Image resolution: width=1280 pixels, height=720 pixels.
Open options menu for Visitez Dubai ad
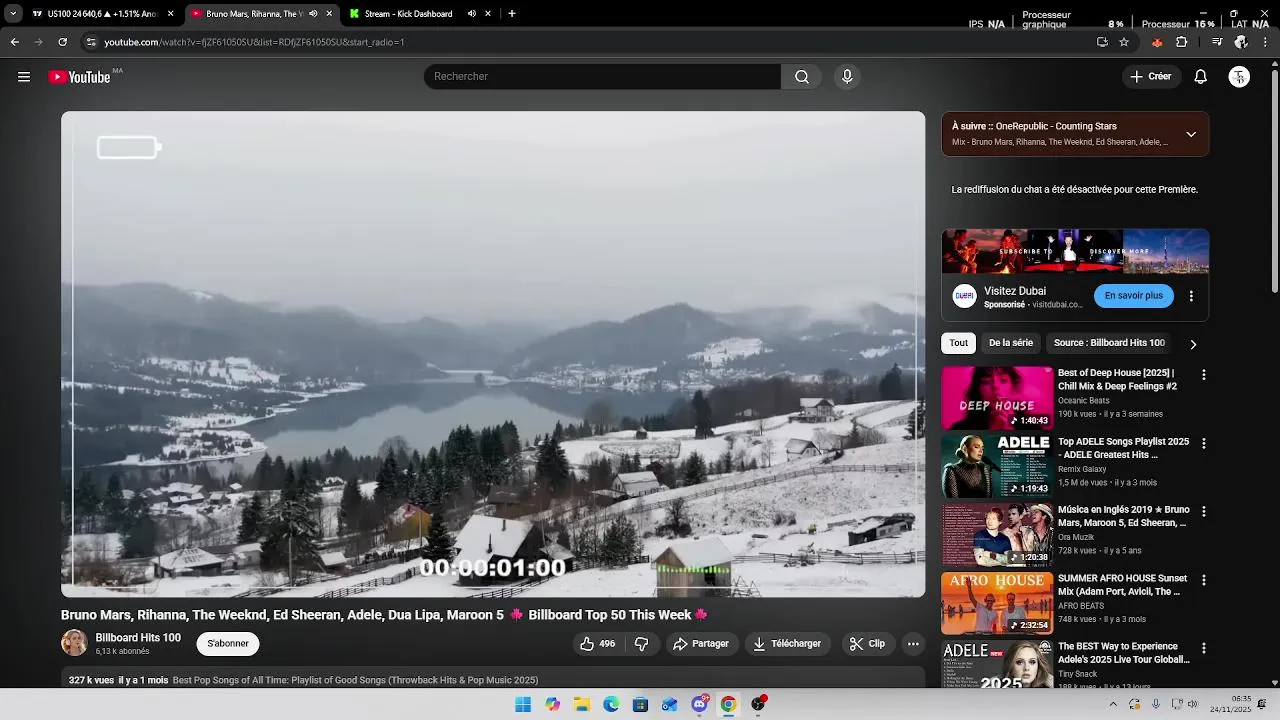pos(1191,296)
